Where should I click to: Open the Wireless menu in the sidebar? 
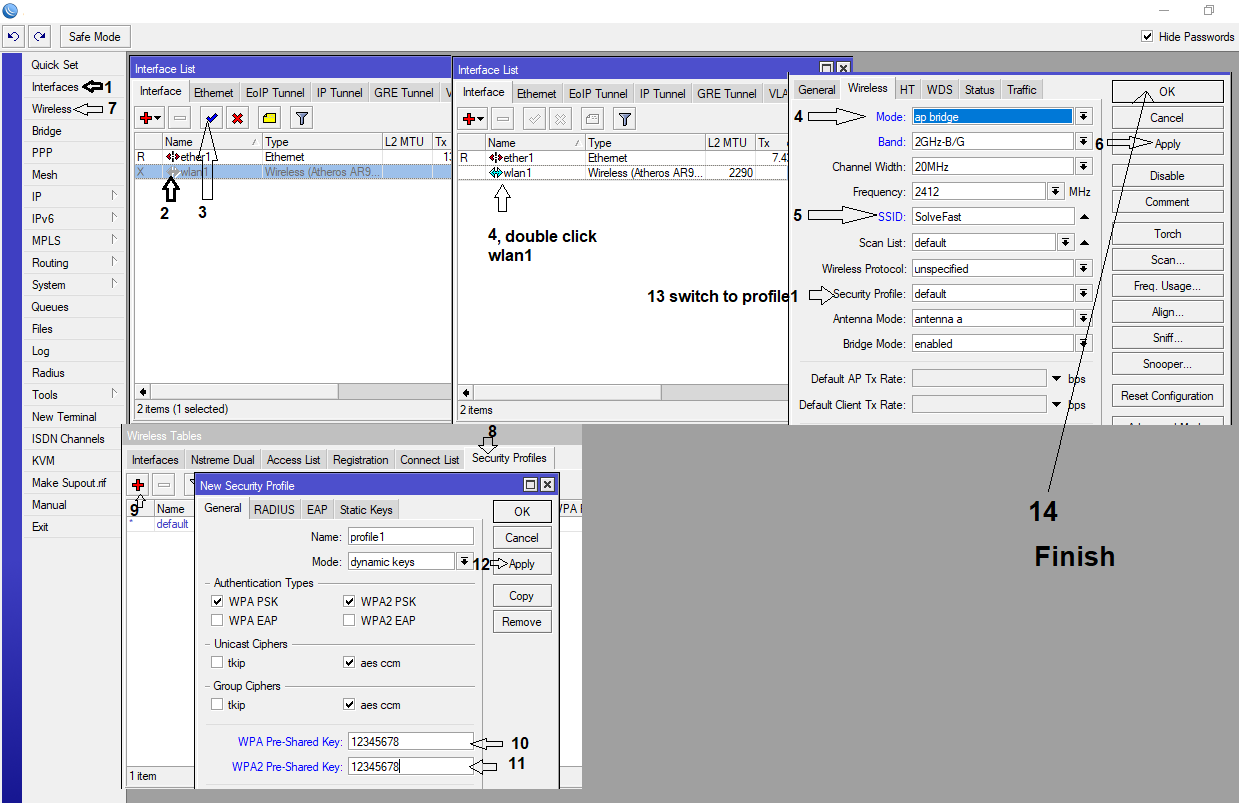pyautogui.click(x=52, y=109)
